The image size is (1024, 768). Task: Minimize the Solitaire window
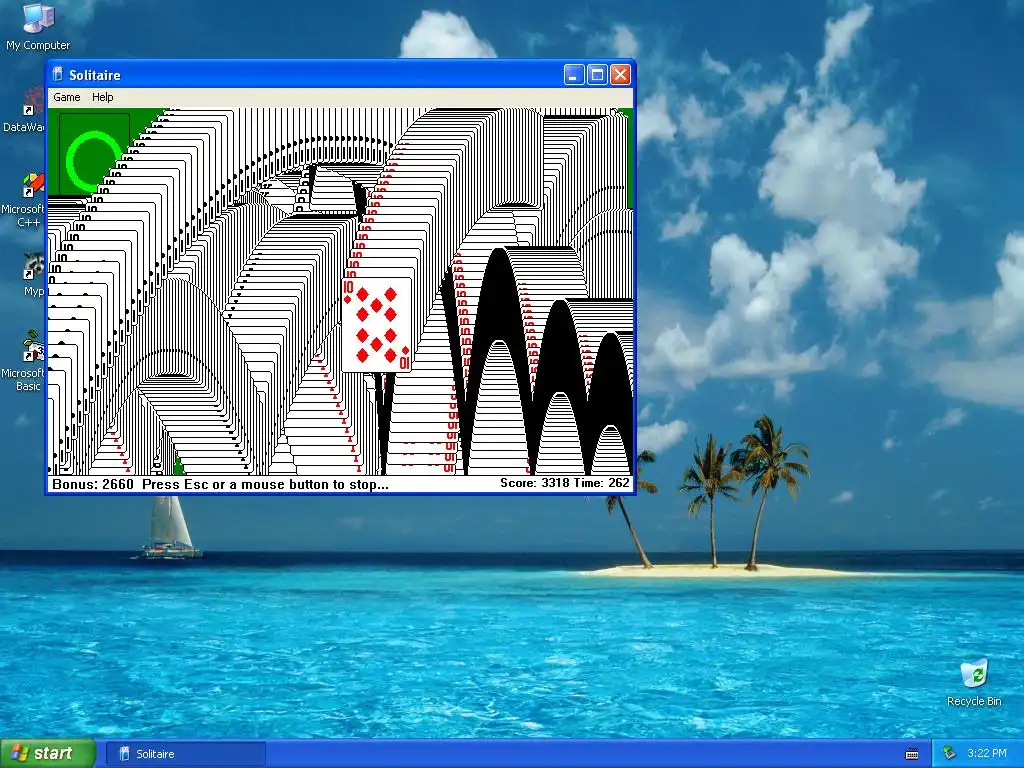573,75
